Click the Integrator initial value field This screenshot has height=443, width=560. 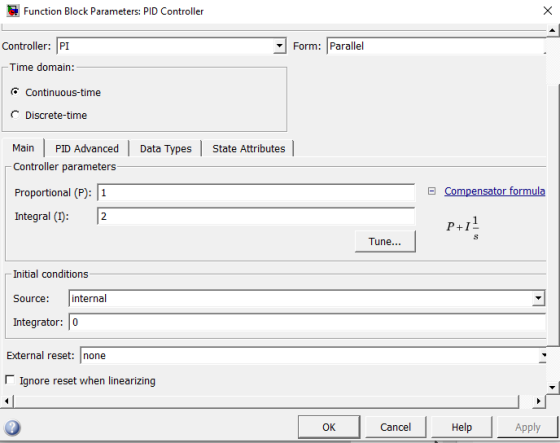tap(307, 322)
